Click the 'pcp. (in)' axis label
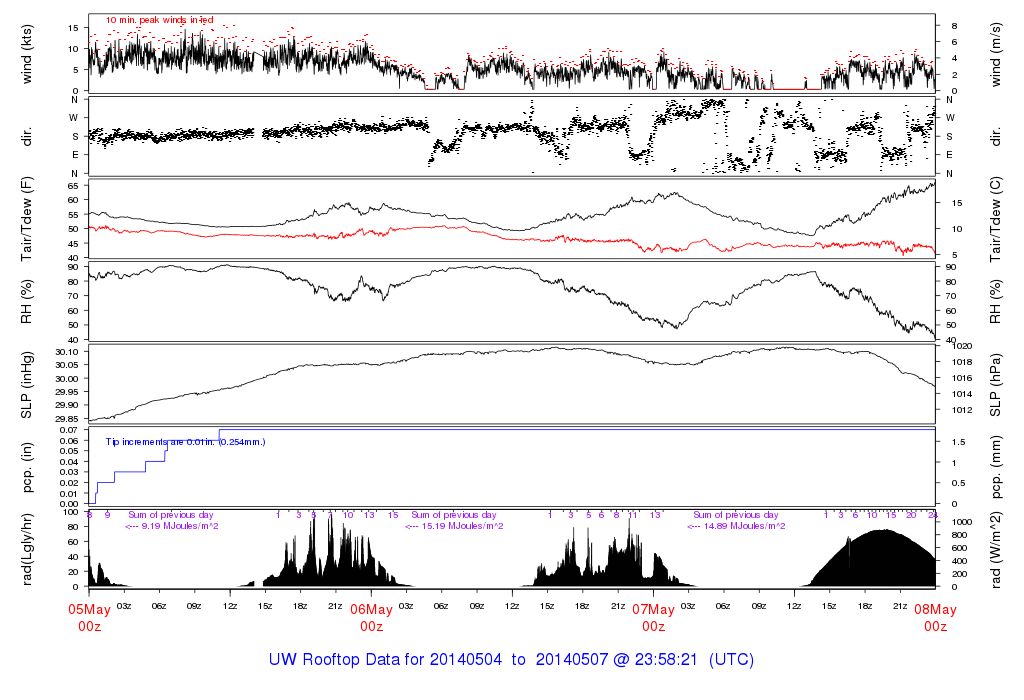The width and height of the screenshot is (1024, 700). (x=27, y=467)
